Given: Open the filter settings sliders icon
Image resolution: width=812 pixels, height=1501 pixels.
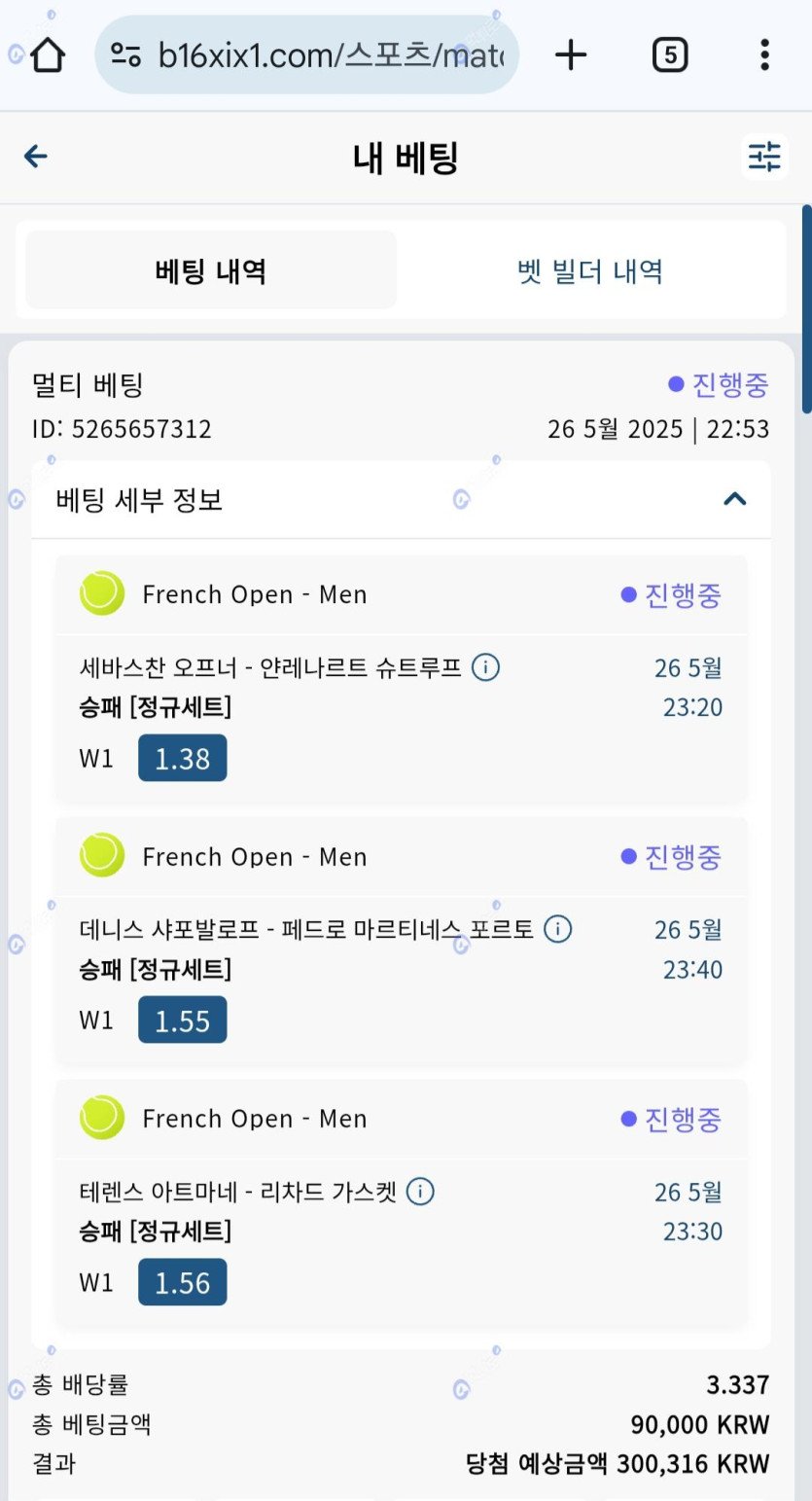Looking at the screenshot, I should (x=763, y=157).
